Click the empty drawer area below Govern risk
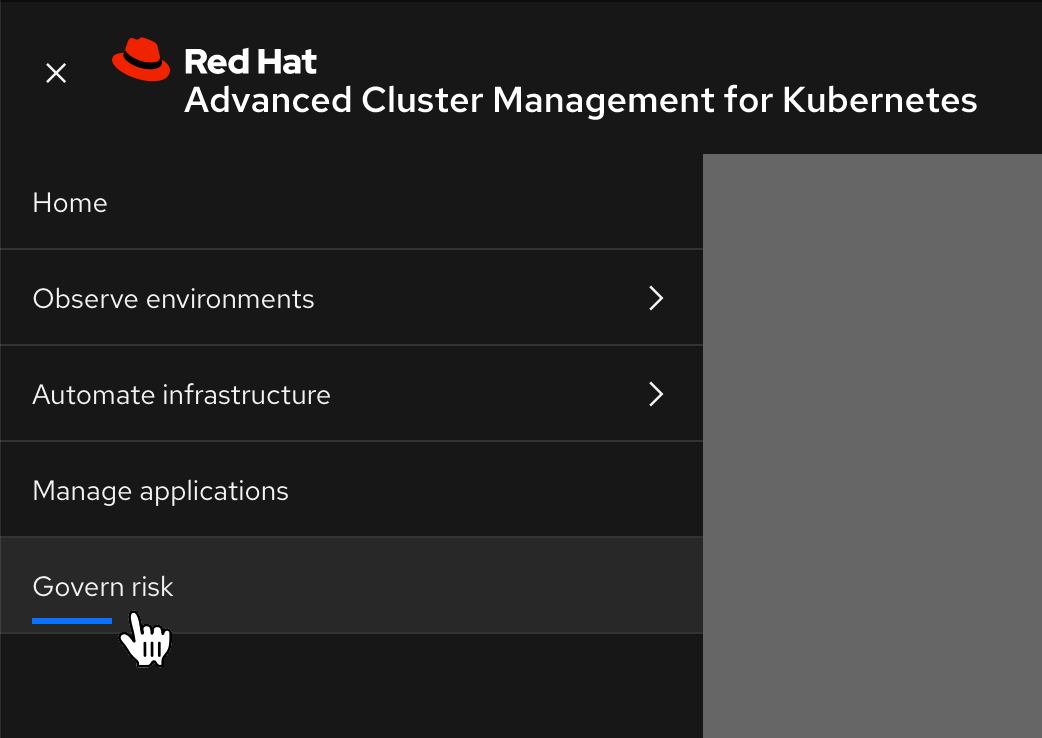 pos(350,690)
